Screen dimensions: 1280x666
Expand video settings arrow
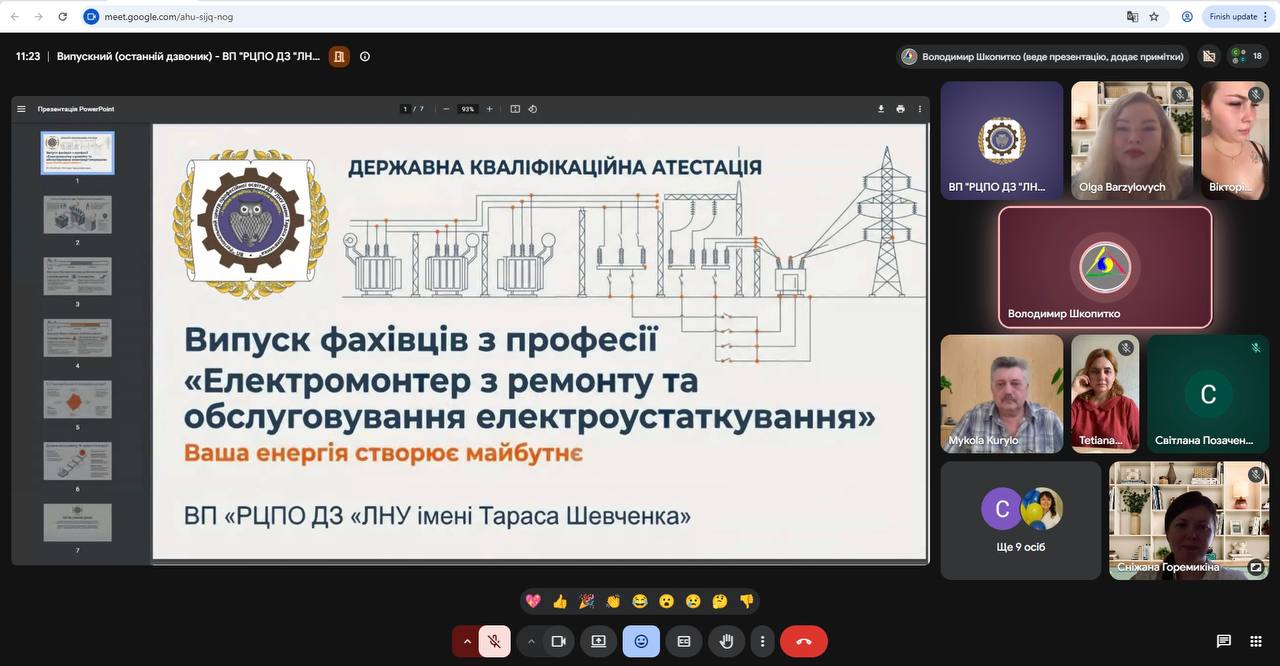(x=531, y=641)
